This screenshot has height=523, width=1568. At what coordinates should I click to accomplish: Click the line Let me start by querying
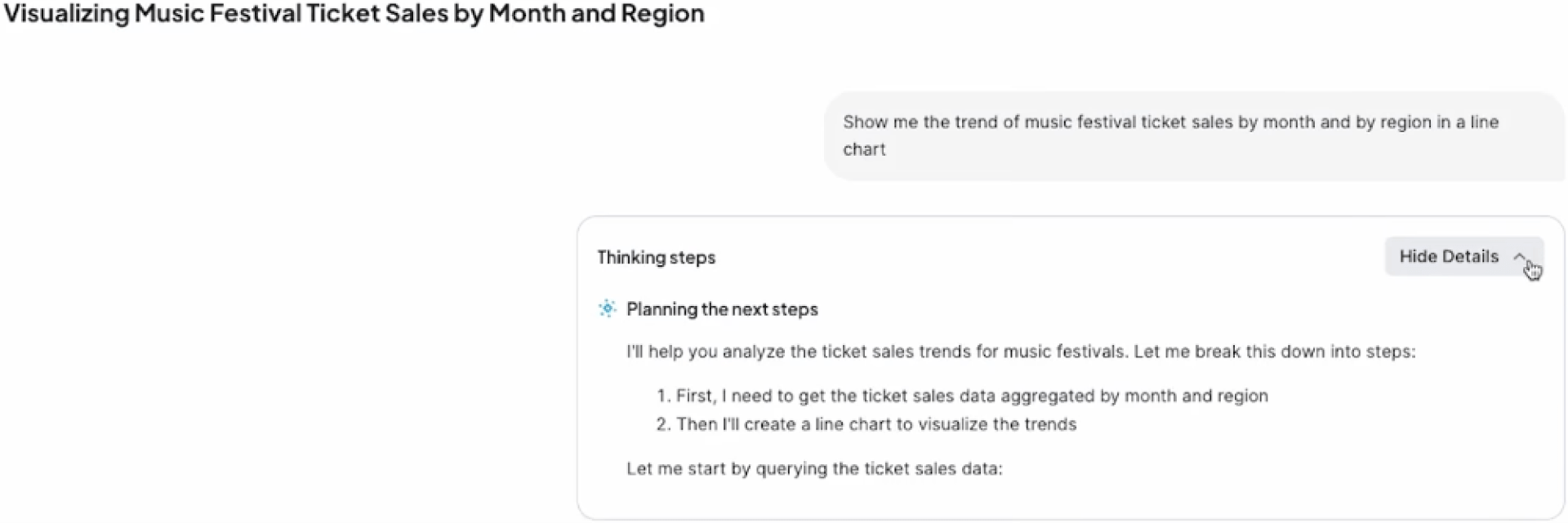tap(814, 468)
